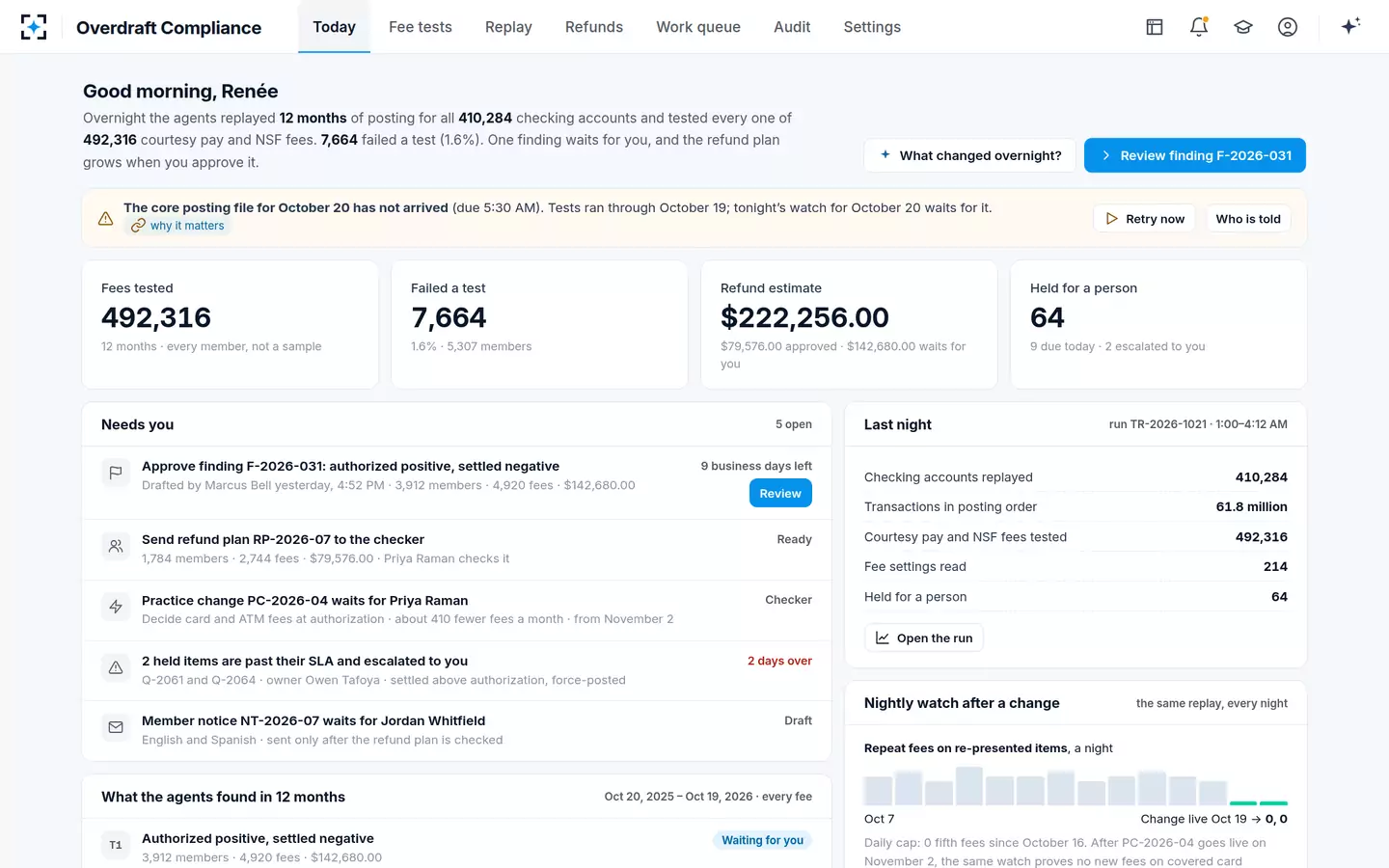Open the layout panel icon in header
This screenshot has width=1389, height=868.
(x=1155, y=27)
